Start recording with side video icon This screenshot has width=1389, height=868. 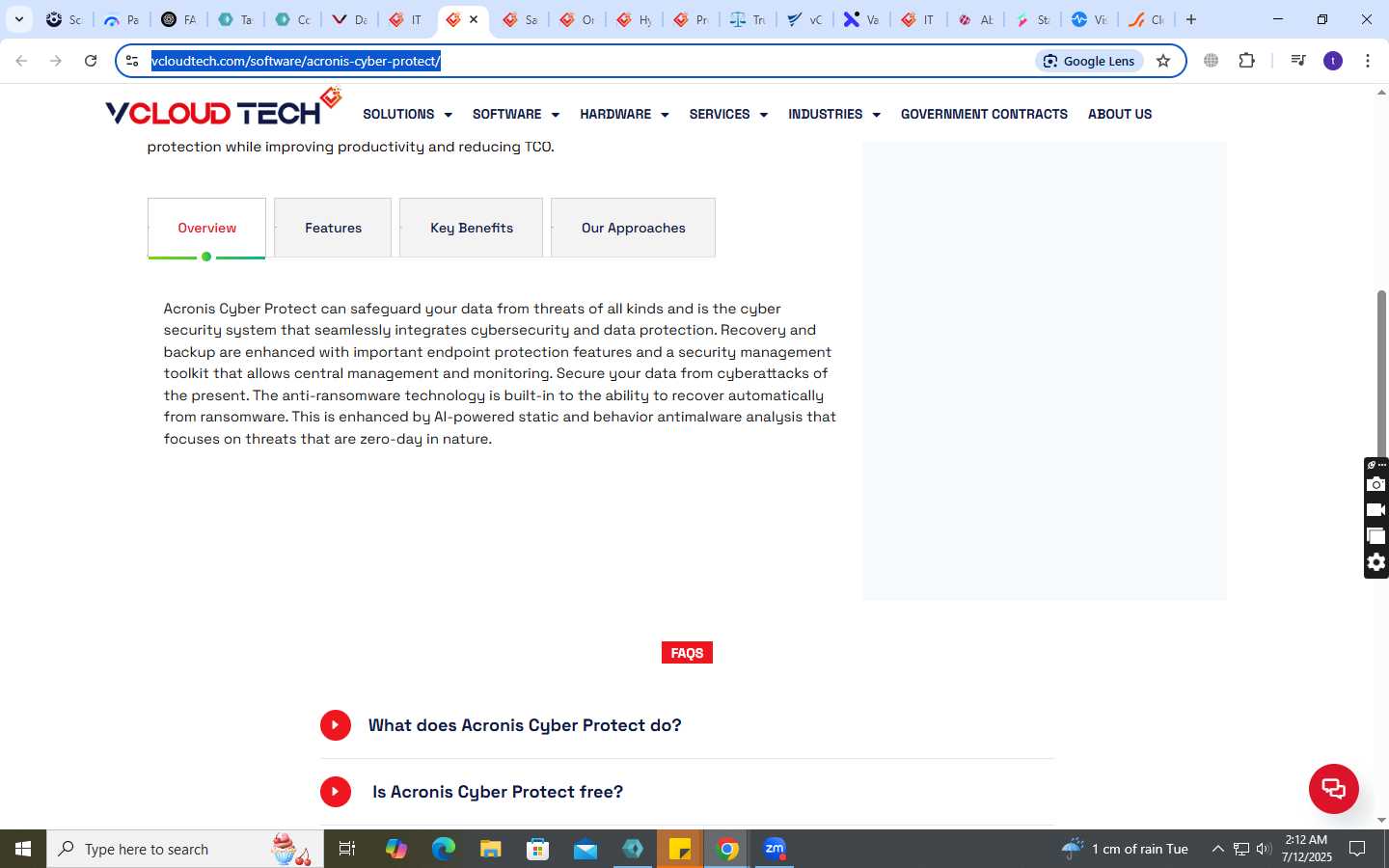point(1376,510)
